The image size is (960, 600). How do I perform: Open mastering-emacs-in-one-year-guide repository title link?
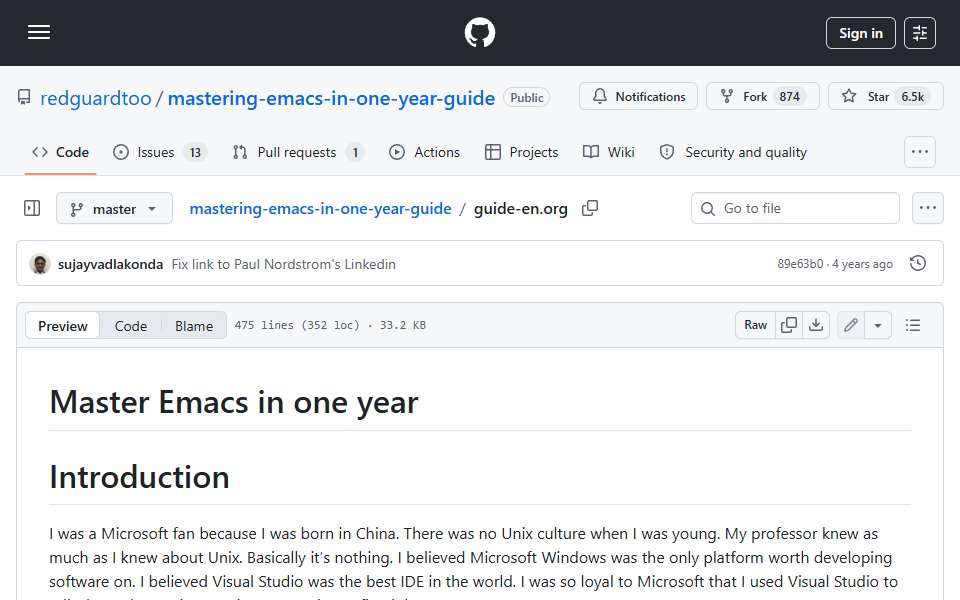[331, 98]
